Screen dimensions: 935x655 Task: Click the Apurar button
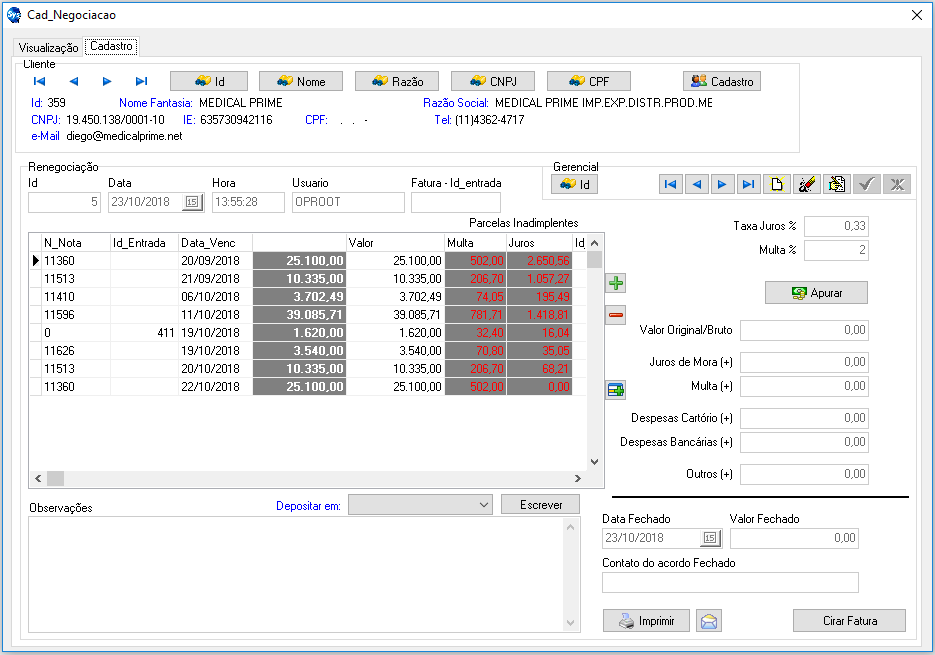coord(816,293)
